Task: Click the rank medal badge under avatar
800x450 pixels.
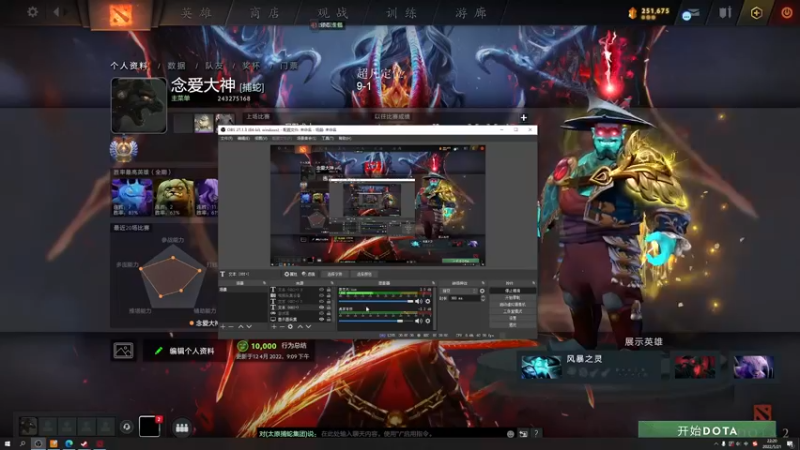Action: point(123,149)
